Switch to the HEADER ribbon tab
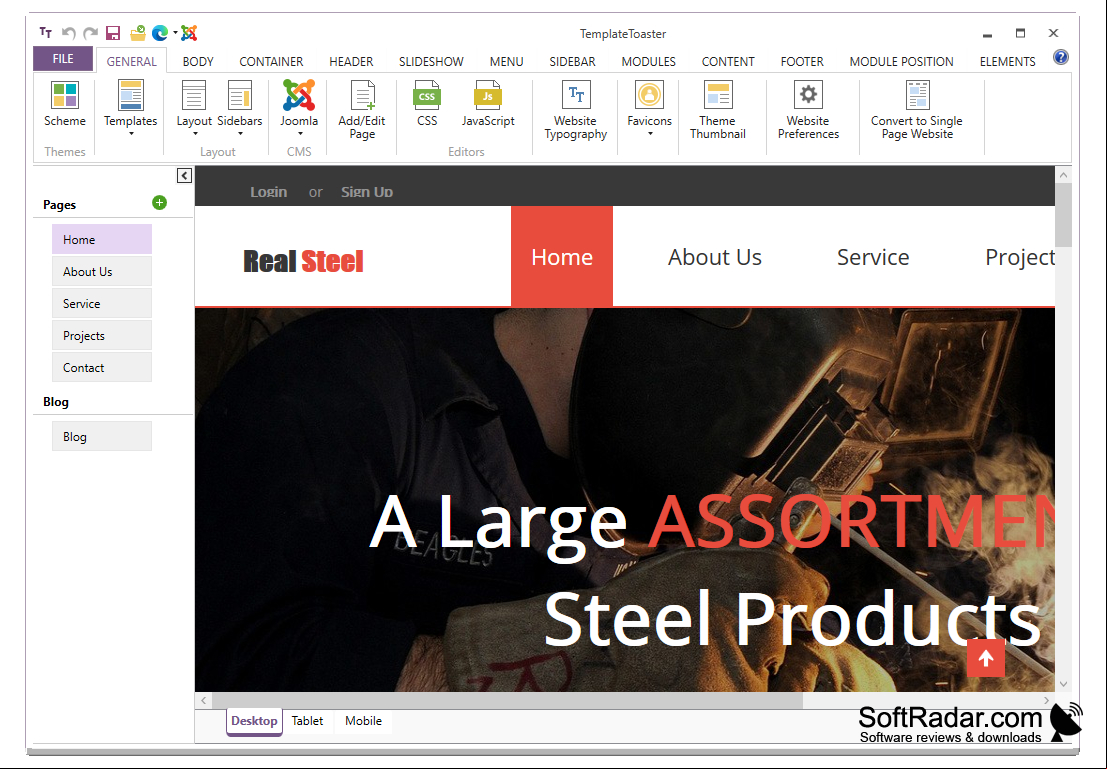The image size is (1107, 769). pyautogui.click(x=351, y=61)
